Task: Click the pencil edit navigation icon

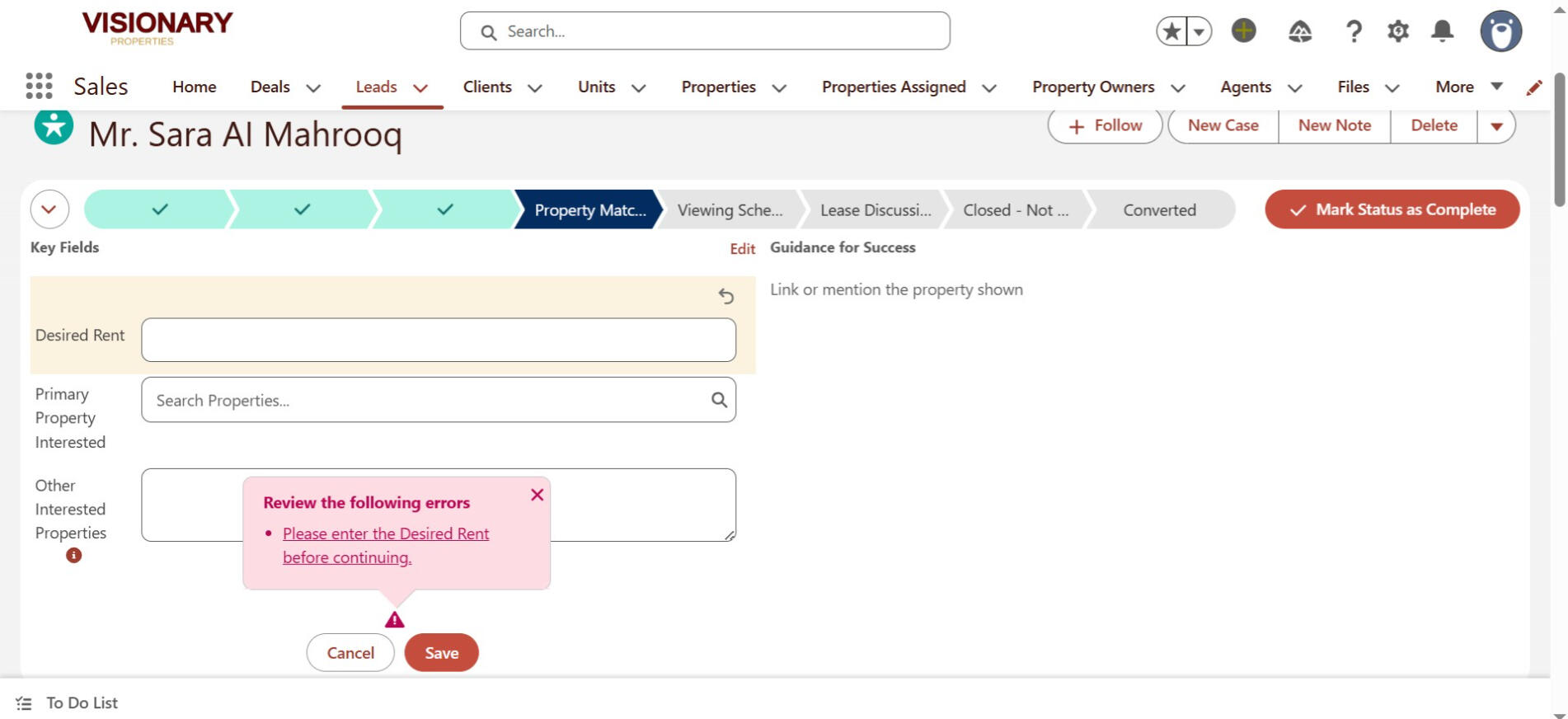Action: (1533, 87)
